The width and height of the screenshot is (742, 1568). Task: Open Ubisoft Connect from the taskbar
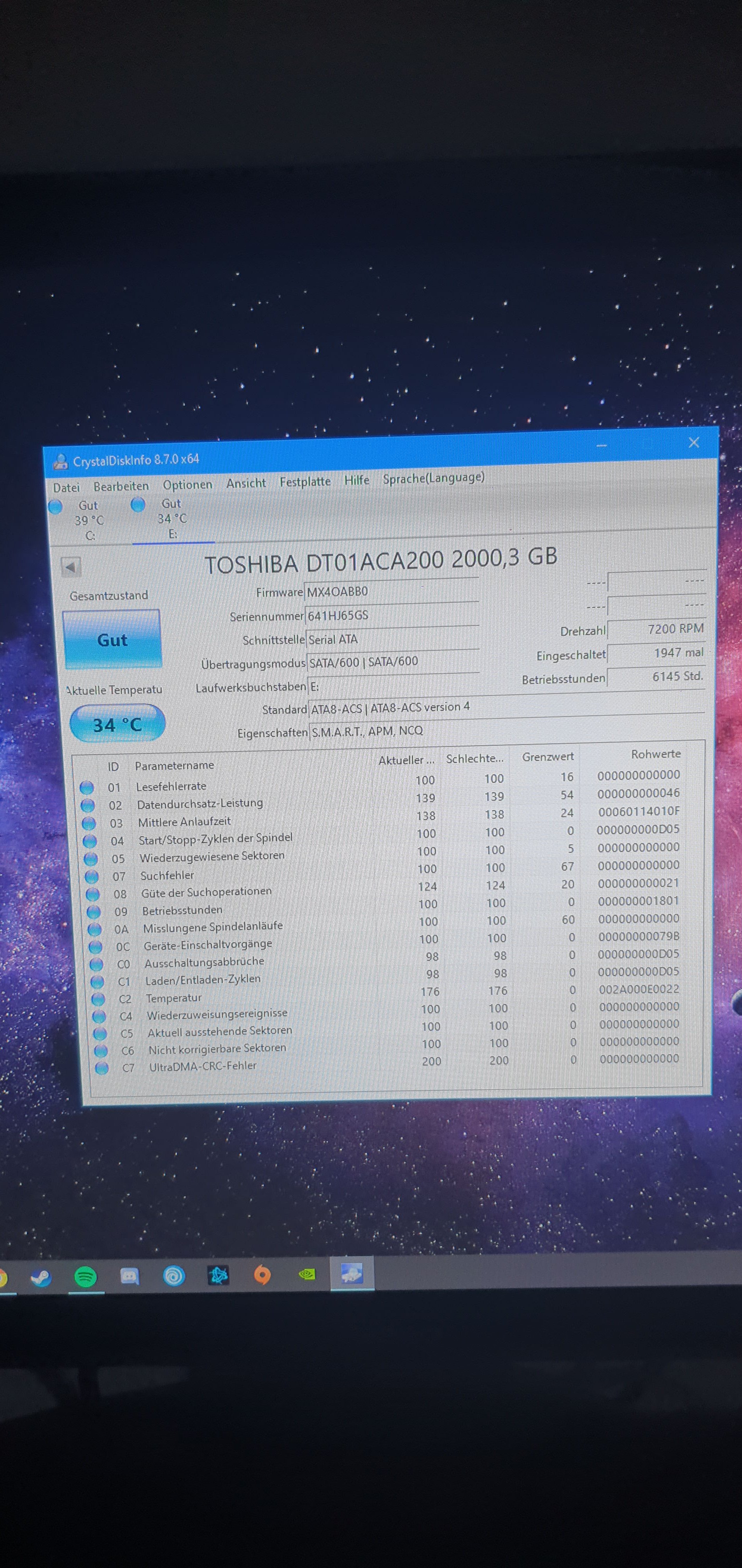coord(173,1276)
